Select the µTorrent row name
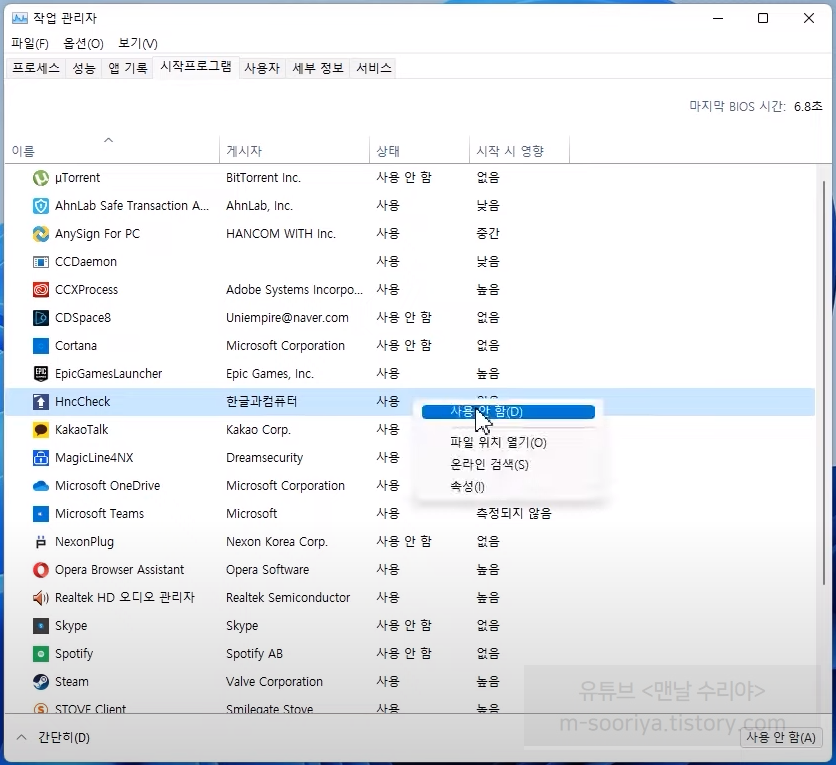The image size is (836, 765). (x=77, y=178)
